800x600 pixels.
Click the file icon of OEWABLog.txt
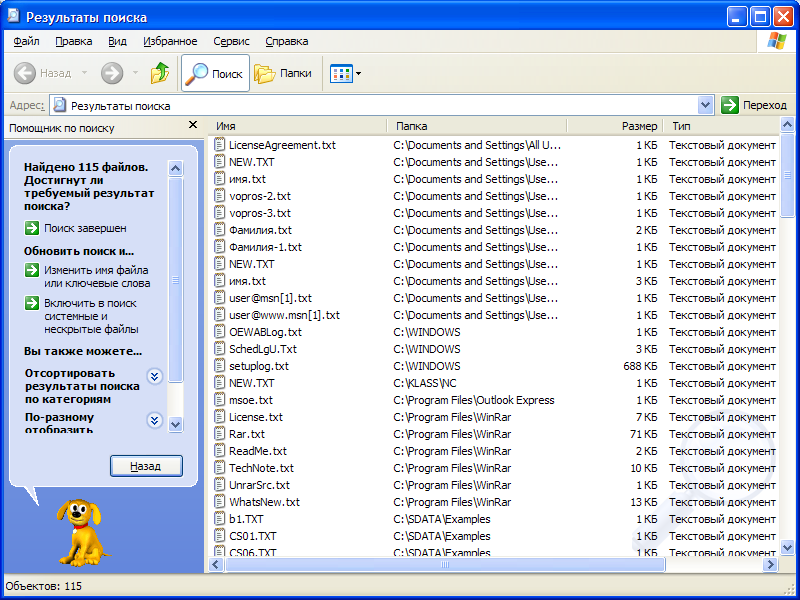219,332
